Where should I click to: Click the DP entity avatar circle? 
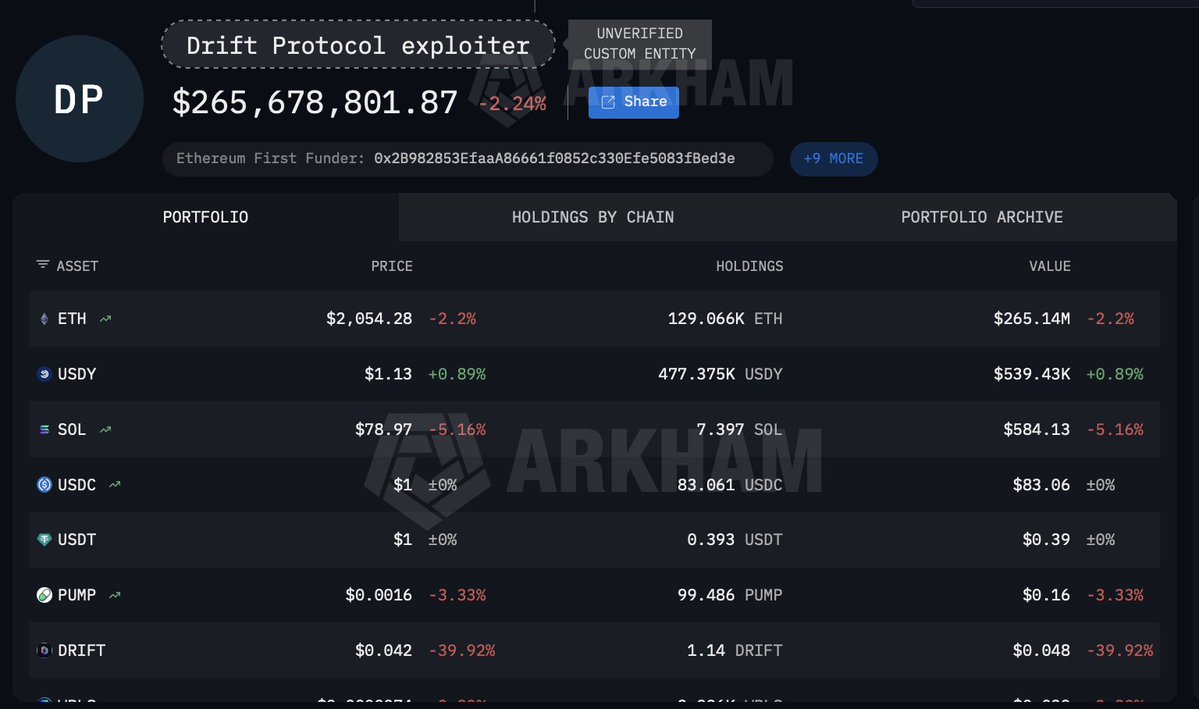coord(80,98)
